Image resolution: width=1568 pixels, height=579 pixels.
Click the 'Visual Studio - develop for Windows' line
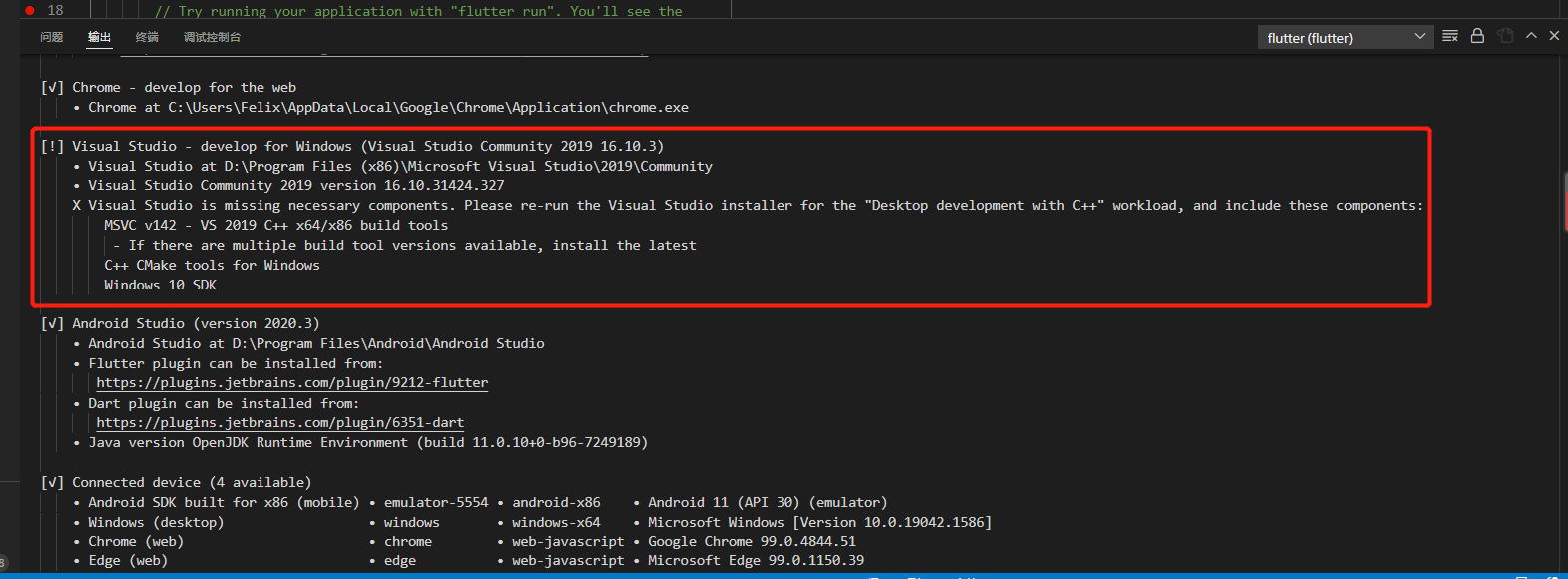352,147
